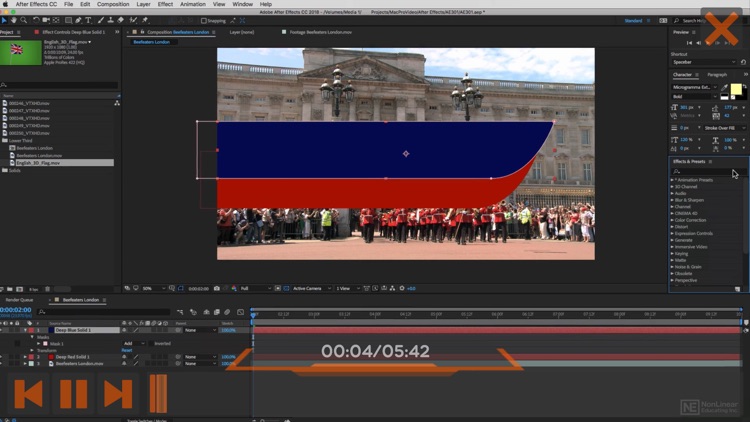
Task: Toggle the transparency grid button in viewer
Action: [x=286, y=289]
